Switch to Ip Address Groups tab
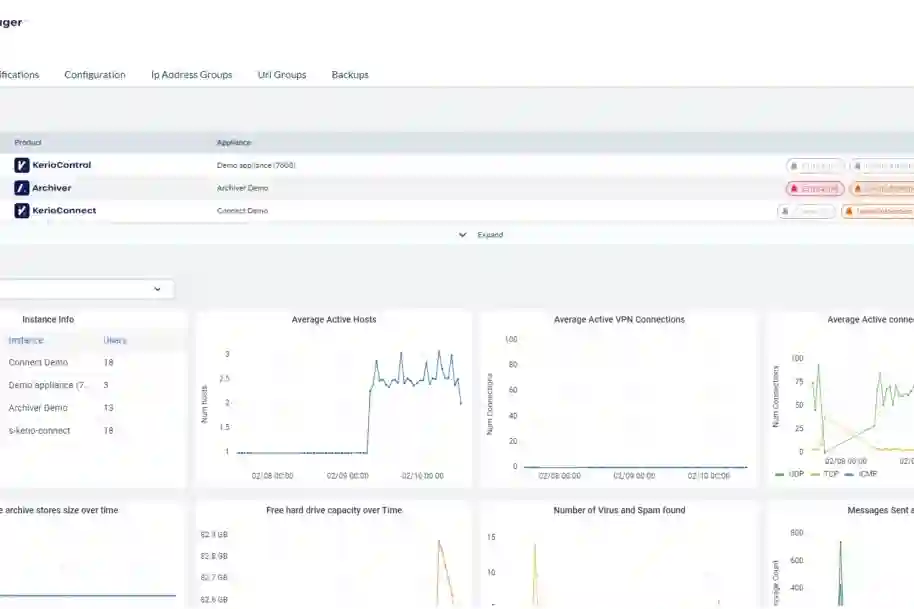The image size is (914, 609). pos(192,75)
